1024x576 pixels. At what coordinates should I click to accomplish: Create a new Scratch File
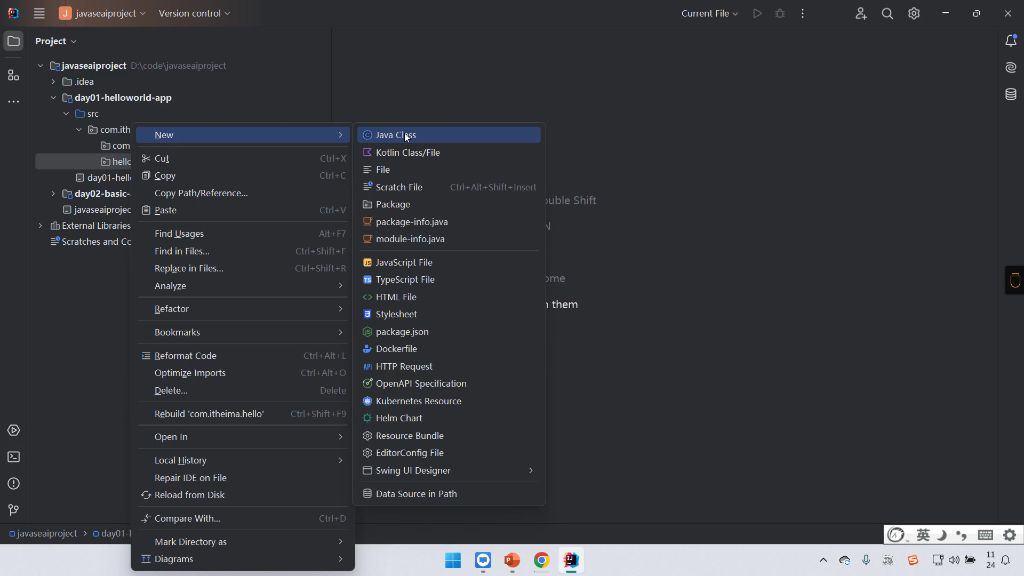coord(449,187)
